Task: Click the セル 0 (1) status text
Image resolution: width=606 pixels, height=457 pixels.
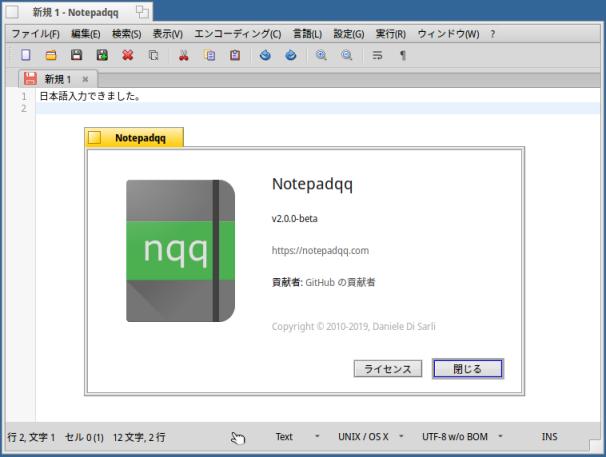Action: point(84,437)
